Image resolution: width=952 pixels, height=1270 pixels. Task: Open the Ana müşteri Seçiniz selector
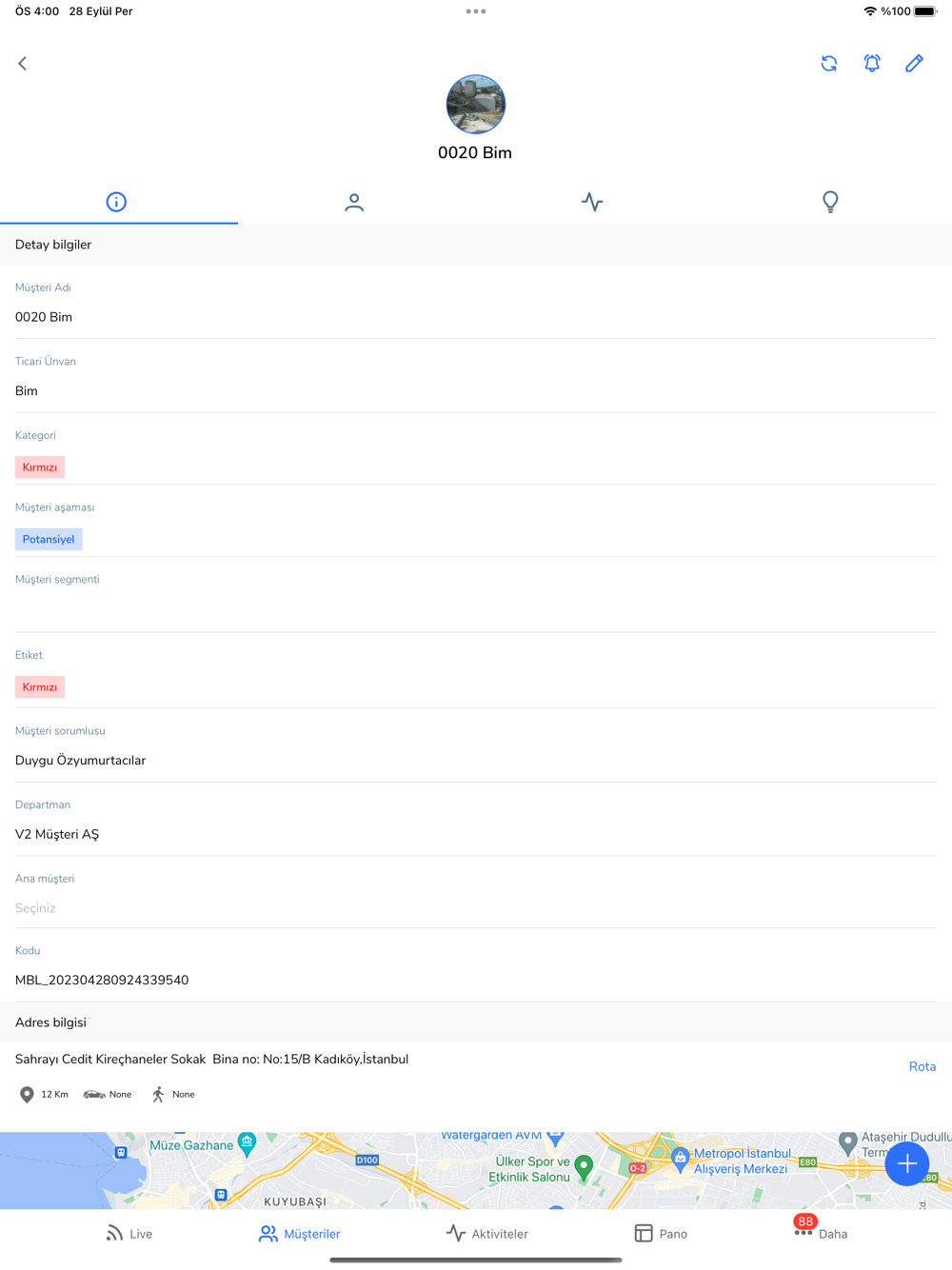pyautogui.click(x=476, y=908)
